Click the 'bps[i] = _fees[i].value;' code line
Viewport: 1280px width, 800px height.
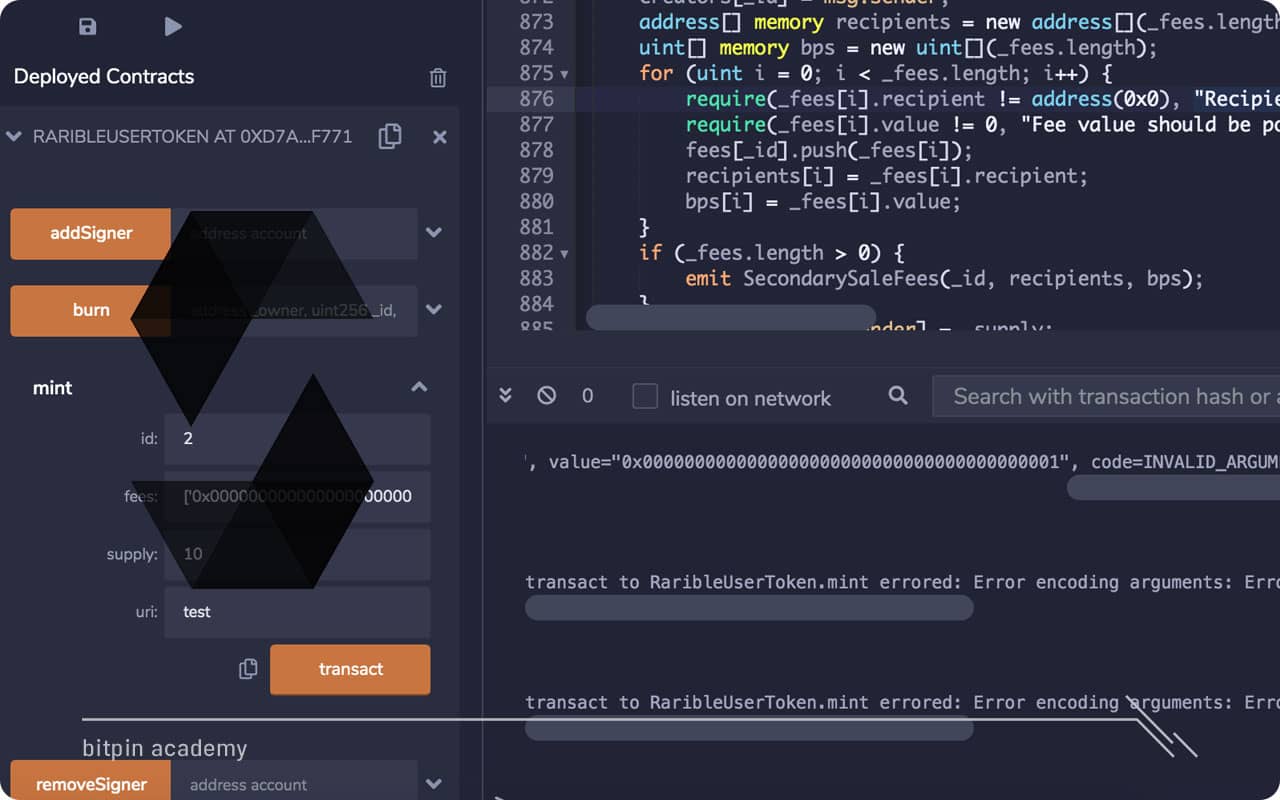(823, 202)
